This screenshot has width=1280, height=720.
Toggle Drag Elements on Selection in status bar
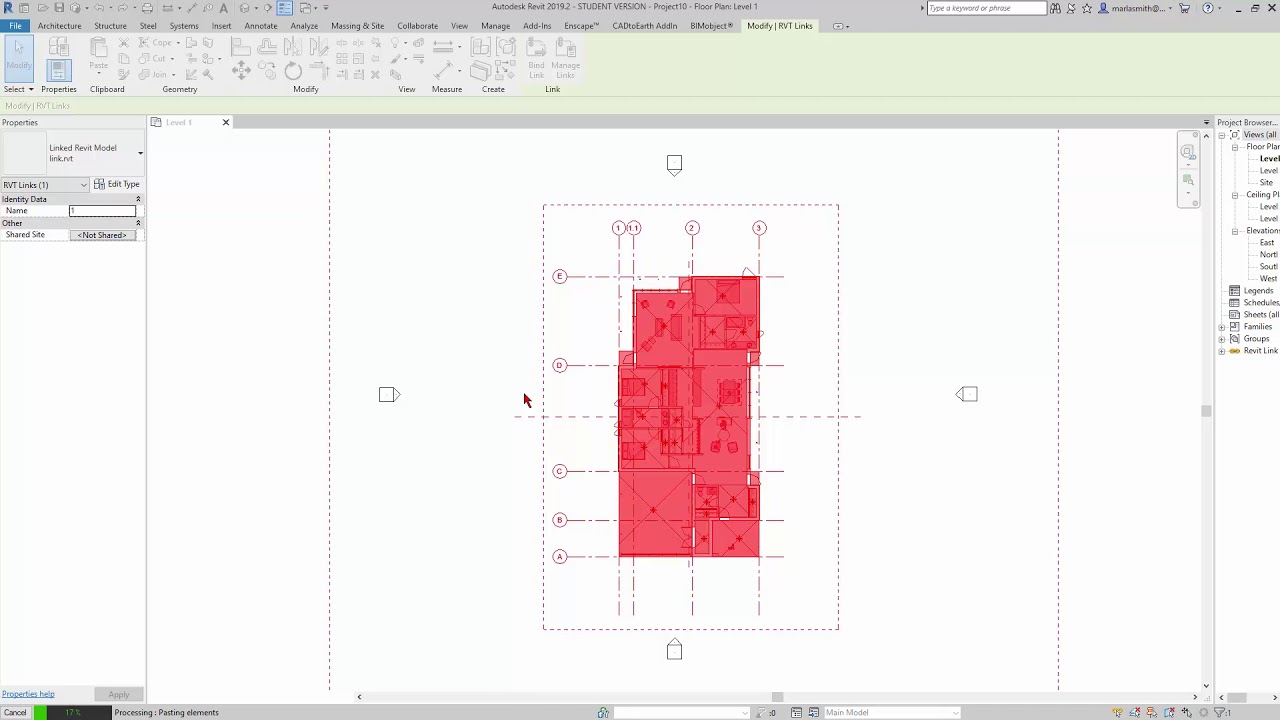click(1186, 713)
